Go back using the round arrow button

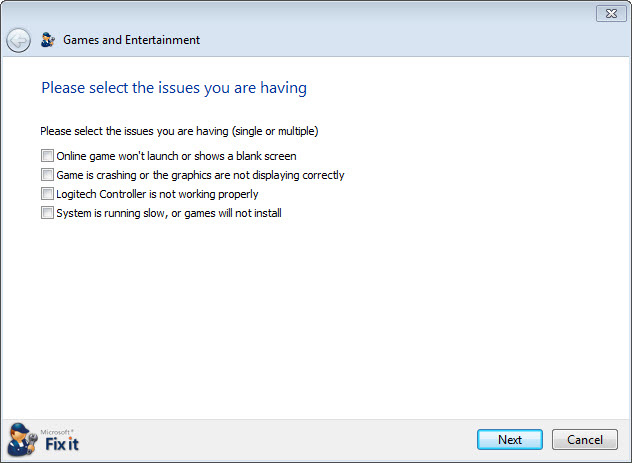tap(18, 40)
